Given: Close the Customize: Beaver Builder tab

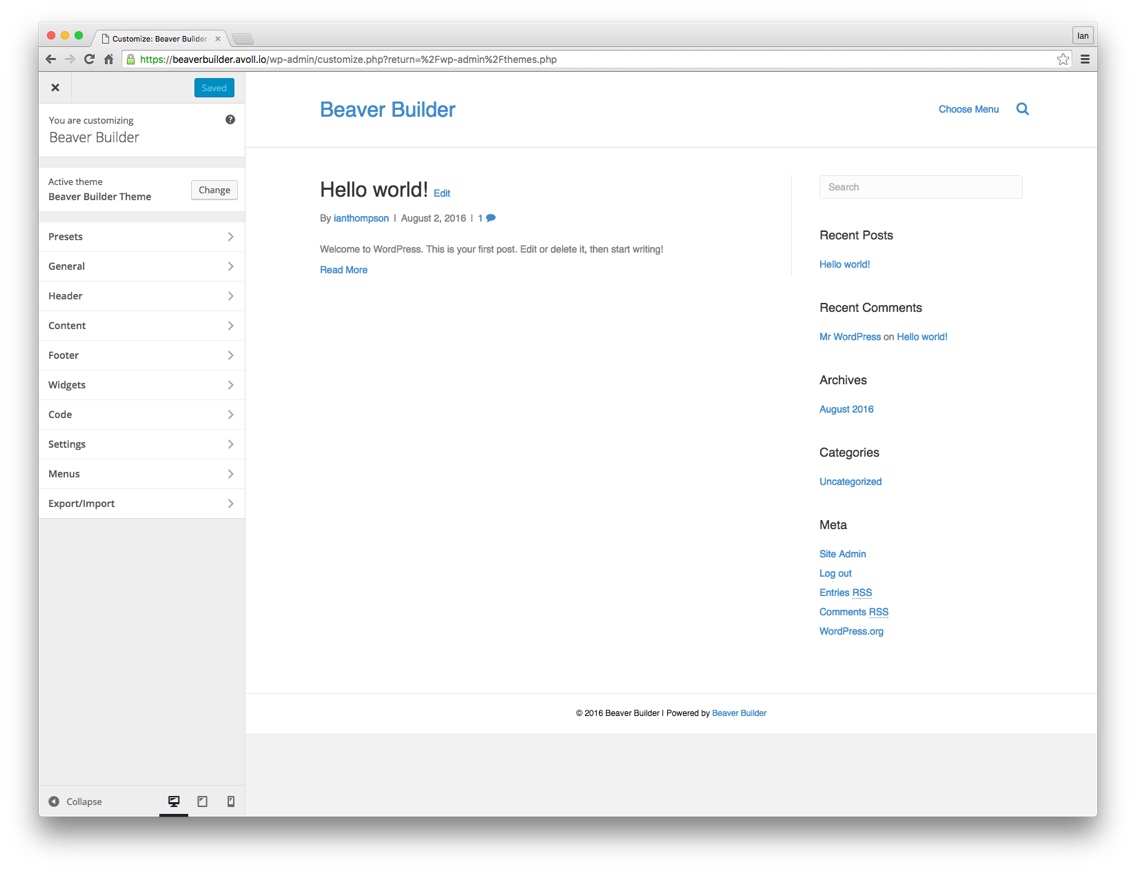Looking at the screenshot, I should click(x=217, y=38).
